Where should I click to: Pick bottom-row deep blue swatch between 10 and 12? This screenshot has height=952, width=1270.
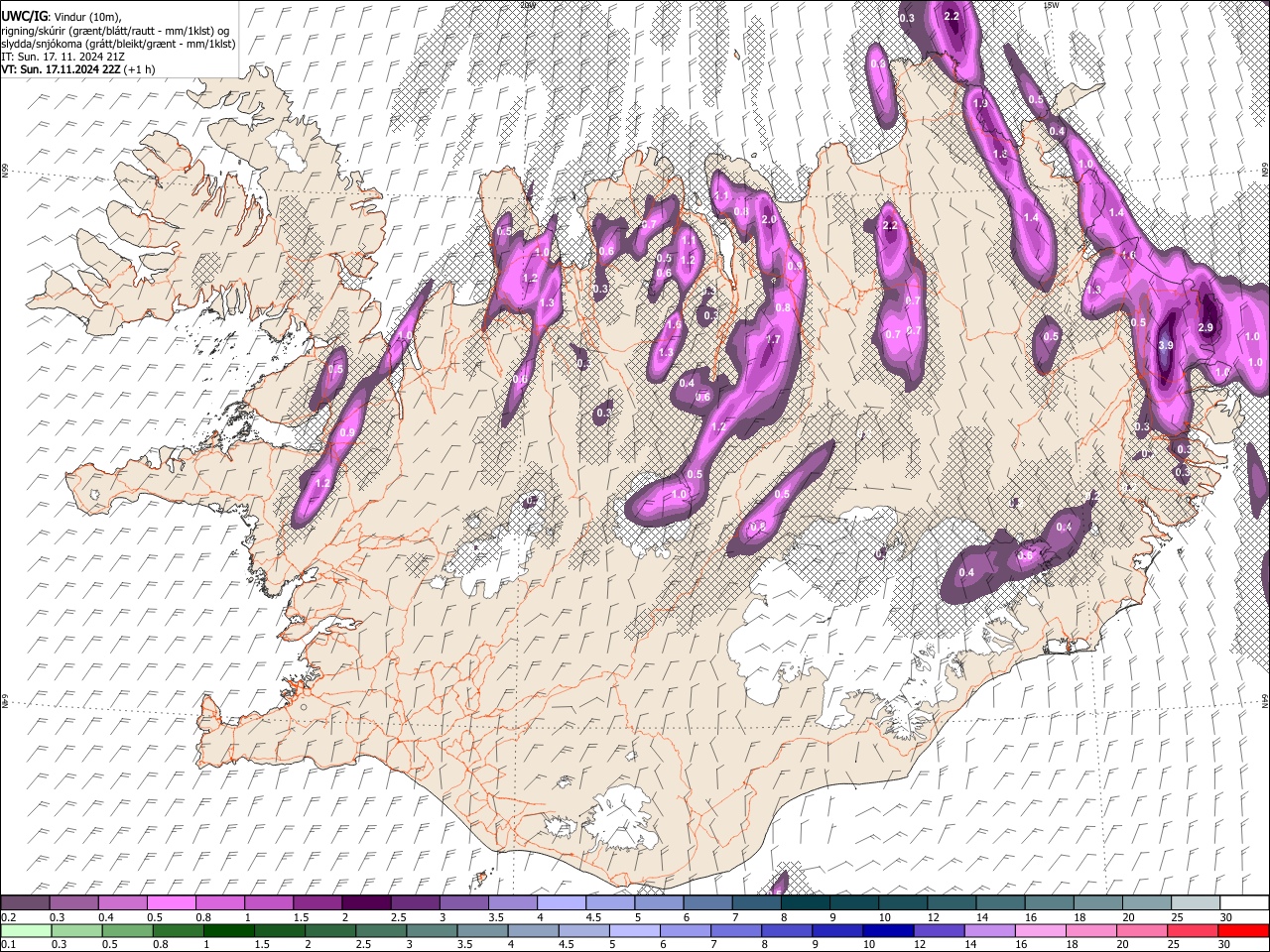click(x=889, y=930)
